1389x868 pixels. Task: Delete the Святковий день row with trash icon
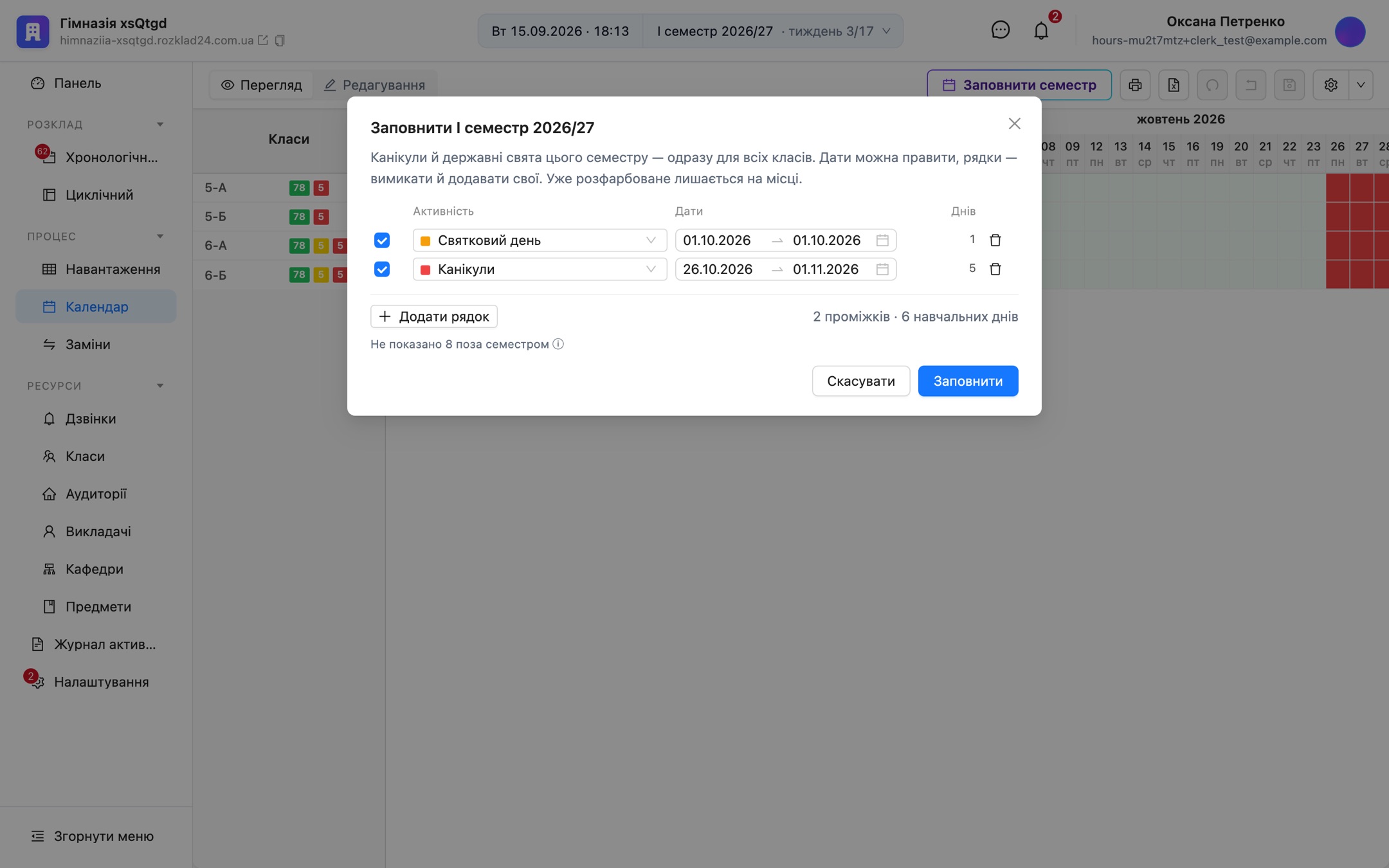995,240
